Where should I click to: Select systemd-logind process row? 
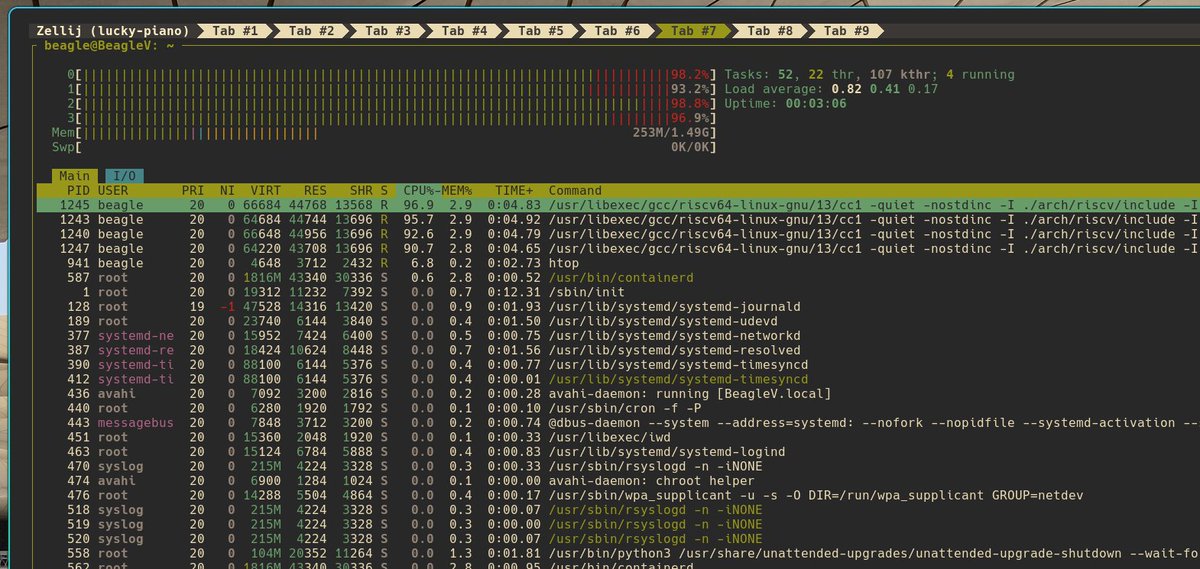coord(618,451)
